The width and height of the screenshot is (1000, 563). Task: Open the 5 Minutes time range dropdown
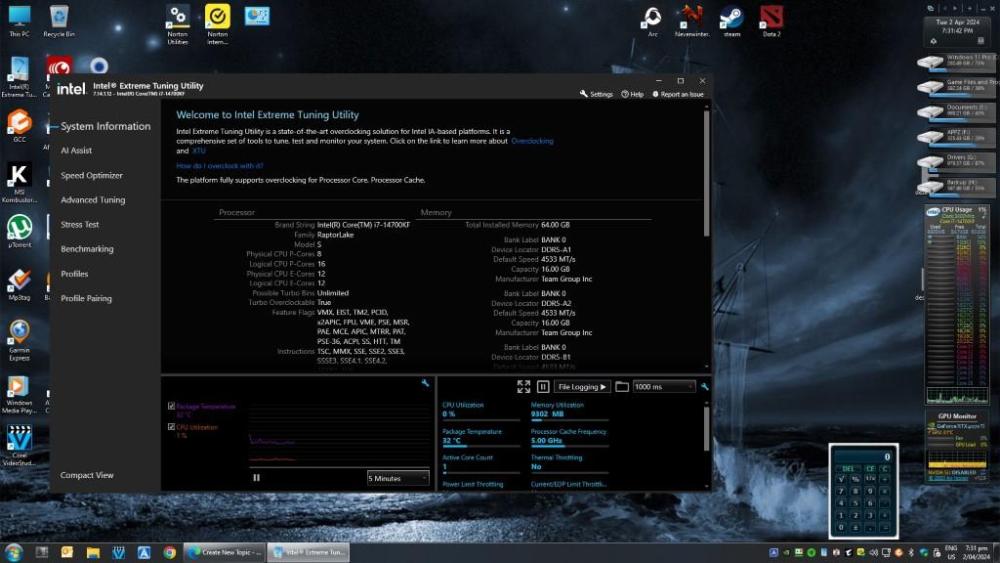pyautogui.click(x=397, y=478)
